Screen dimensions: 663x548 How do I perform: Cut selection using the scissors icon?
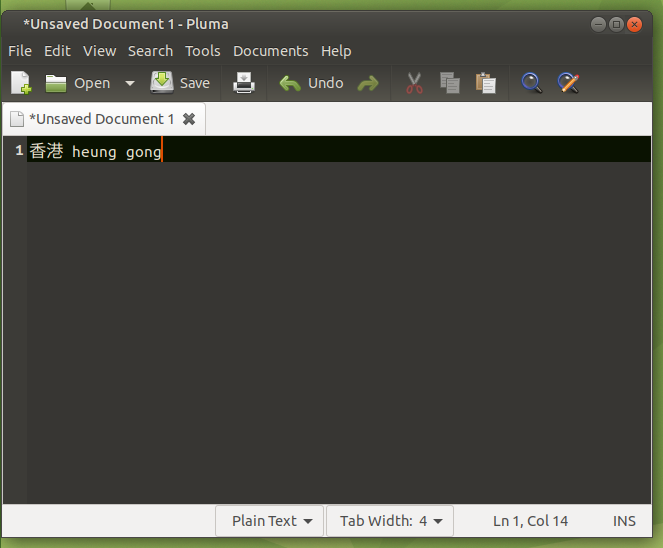pos(415,83)
